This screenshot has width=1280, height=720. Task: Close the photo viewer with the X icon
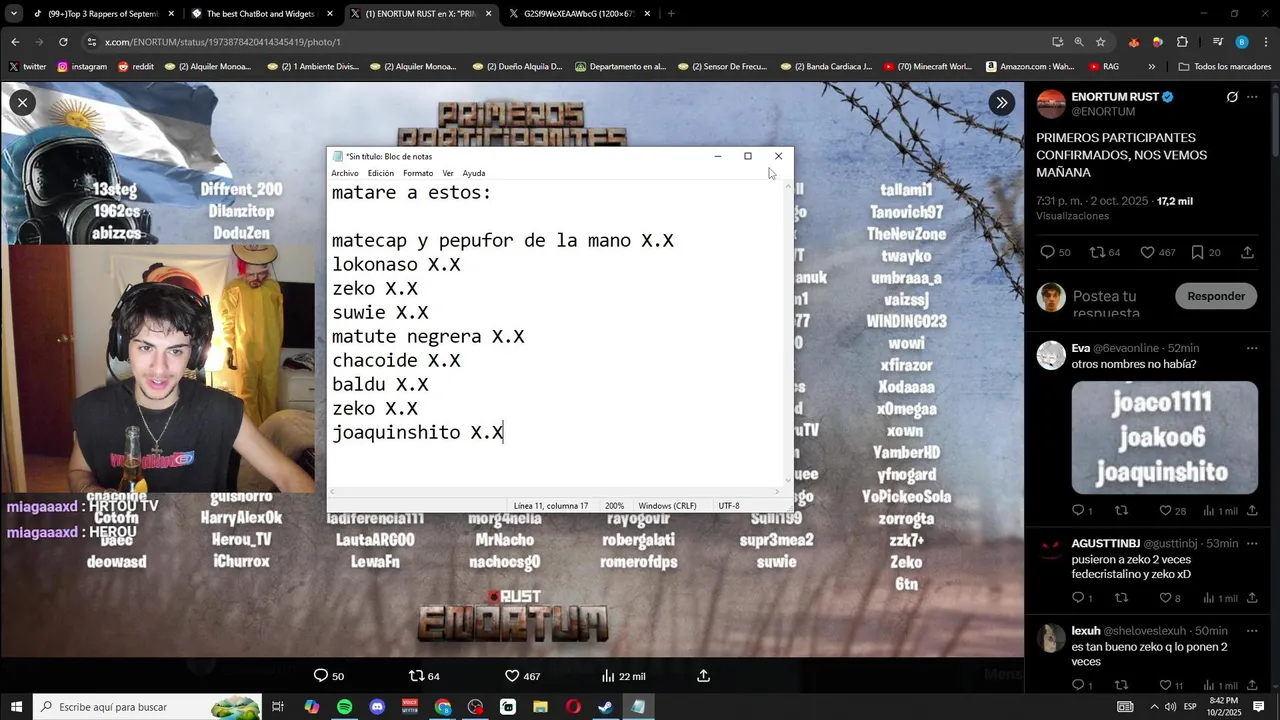pyautogui.click(x=22, y=102)
